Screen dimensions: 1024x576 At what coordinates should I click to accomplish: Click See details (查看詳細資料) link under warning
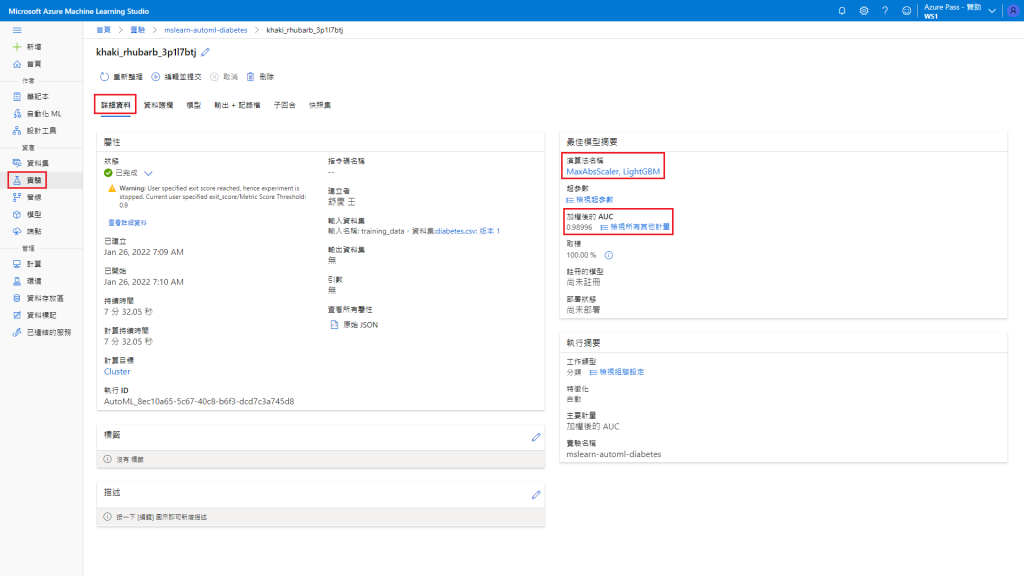click(127, 223)
